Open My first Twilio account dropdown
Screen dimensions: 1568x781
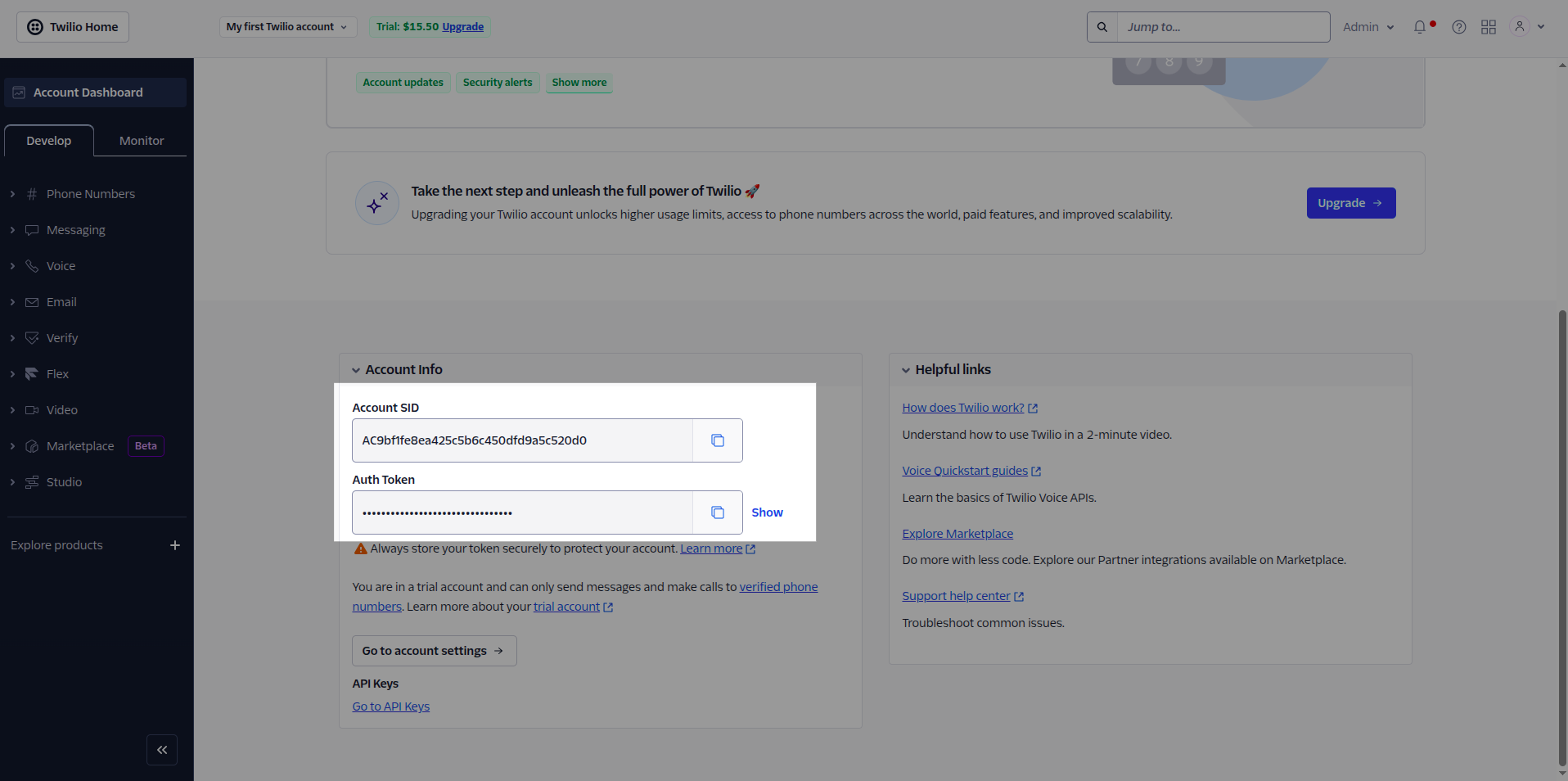[x=287, y=27]
